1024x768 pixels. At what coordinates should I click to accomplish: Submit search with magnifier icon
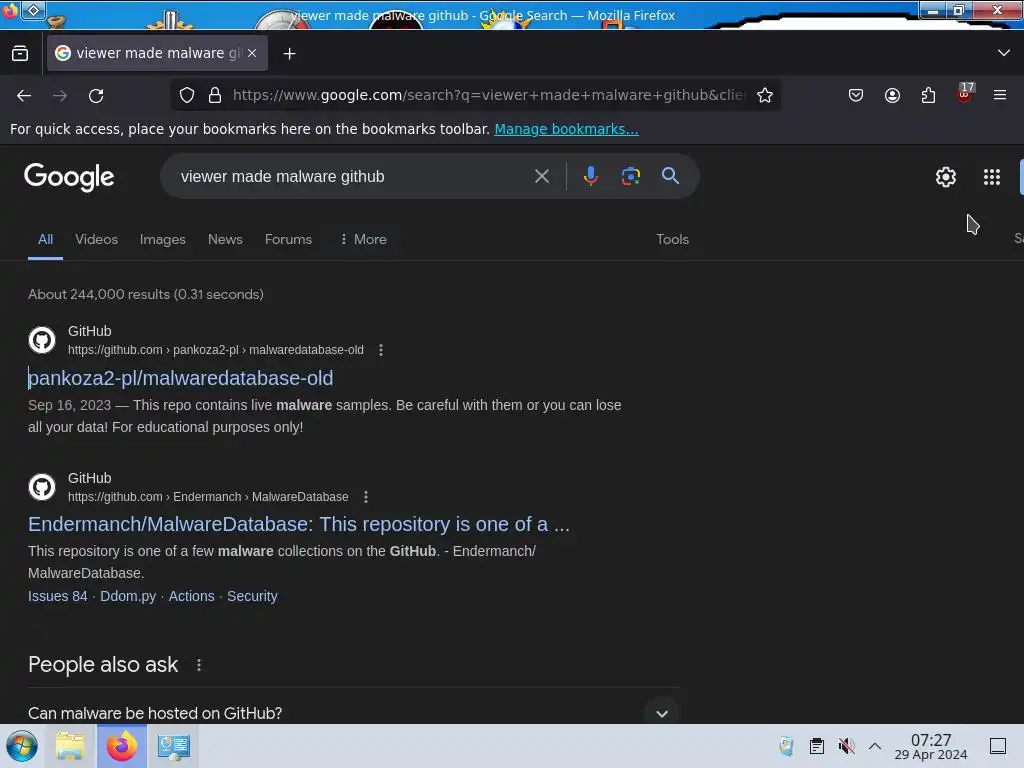670,176
